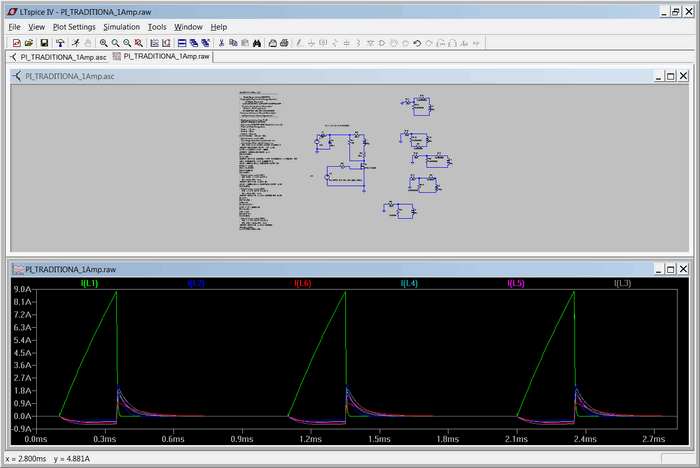Screen dimensions: 700x468
Task: Click the Tile Windows icon
Action: tap(181, 43)
